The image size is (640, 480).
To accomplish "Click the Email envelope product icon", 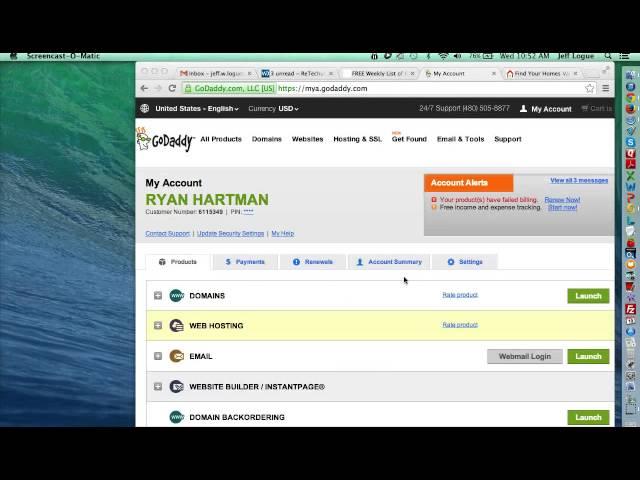I will pos(176,356).
